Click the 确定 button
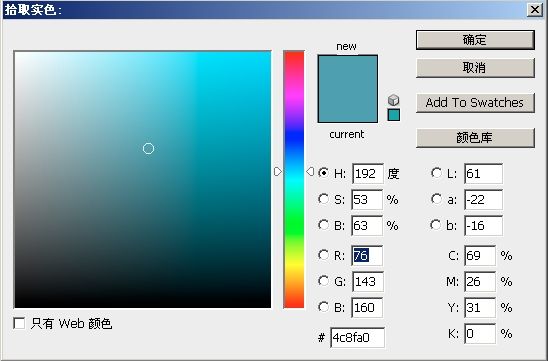Viewport: 548px width, 361px height. tap(475, 40)
